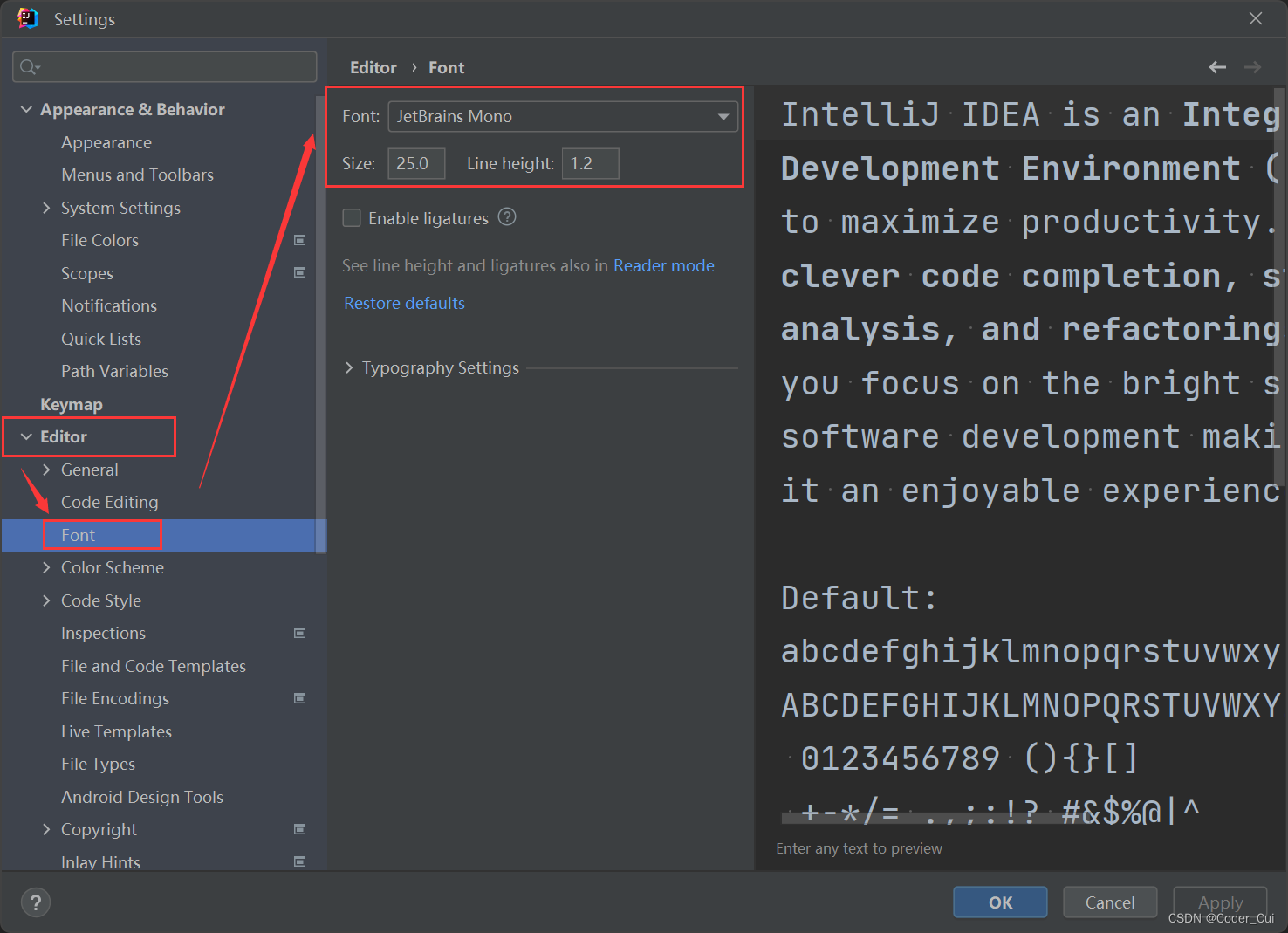Select File Colors item
The image size is (1288, 933).
(x=99, y=240)
